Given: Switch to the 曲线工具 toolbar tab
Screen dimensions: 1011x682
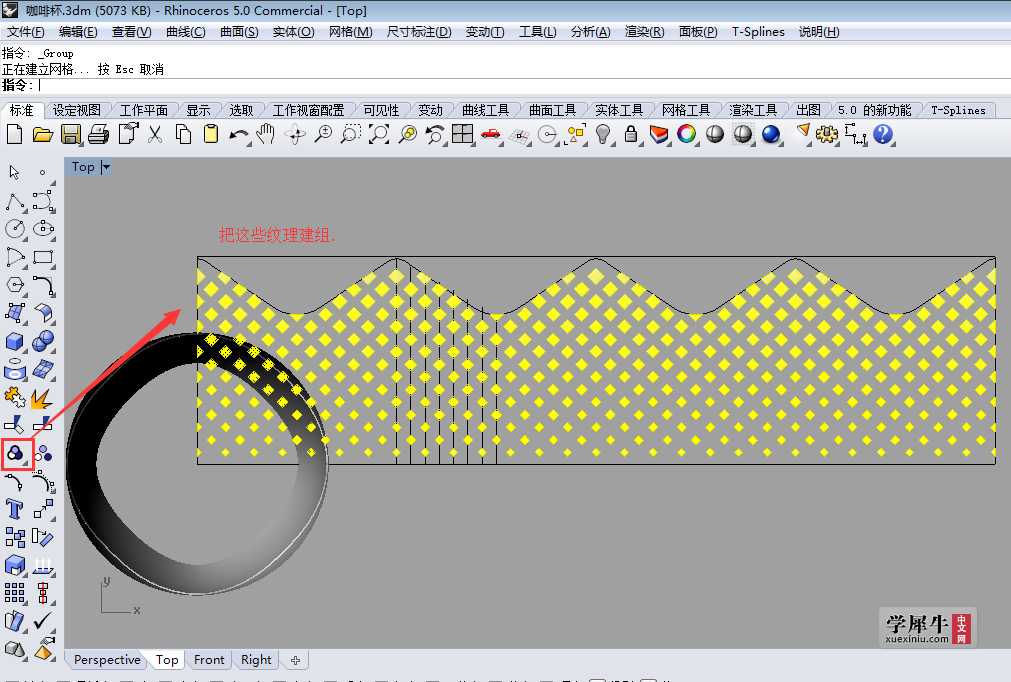Looking at the screenshot, I should 486,110.
